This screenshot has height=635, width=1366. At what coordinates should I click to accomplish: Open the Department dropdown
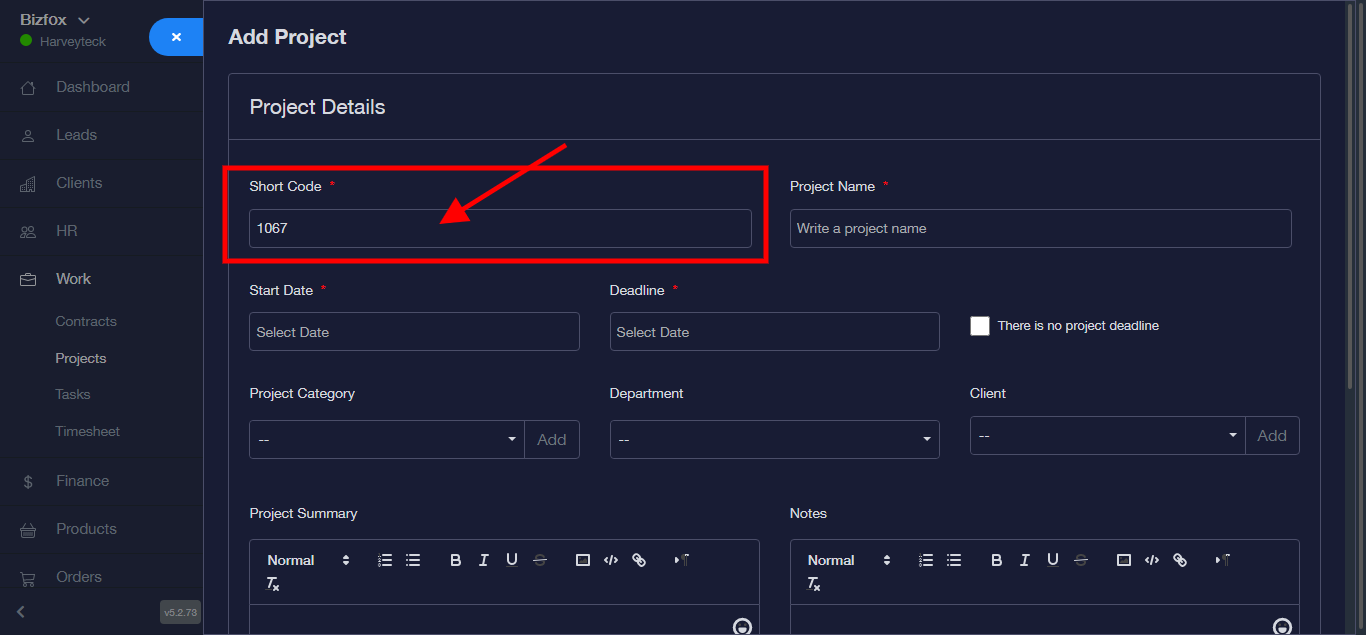click(x=774, y=439)
